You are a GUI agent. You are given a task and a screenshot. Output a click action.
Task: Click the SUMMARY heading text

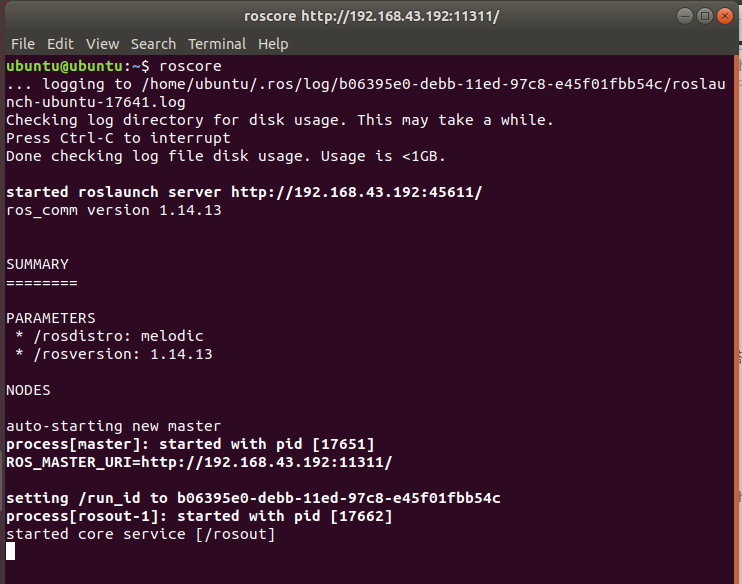37,264
